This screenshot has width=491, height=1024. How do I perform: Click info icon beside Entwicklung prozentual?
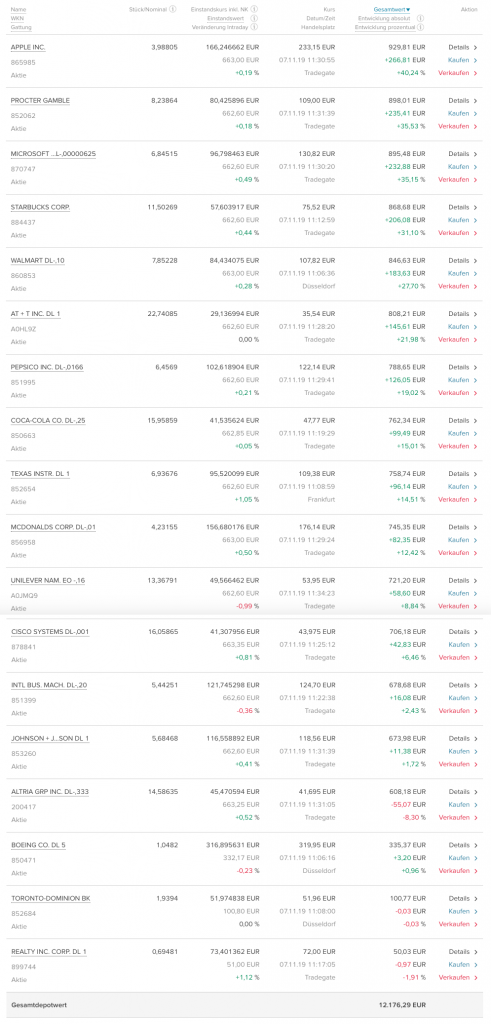pos(420,27)
